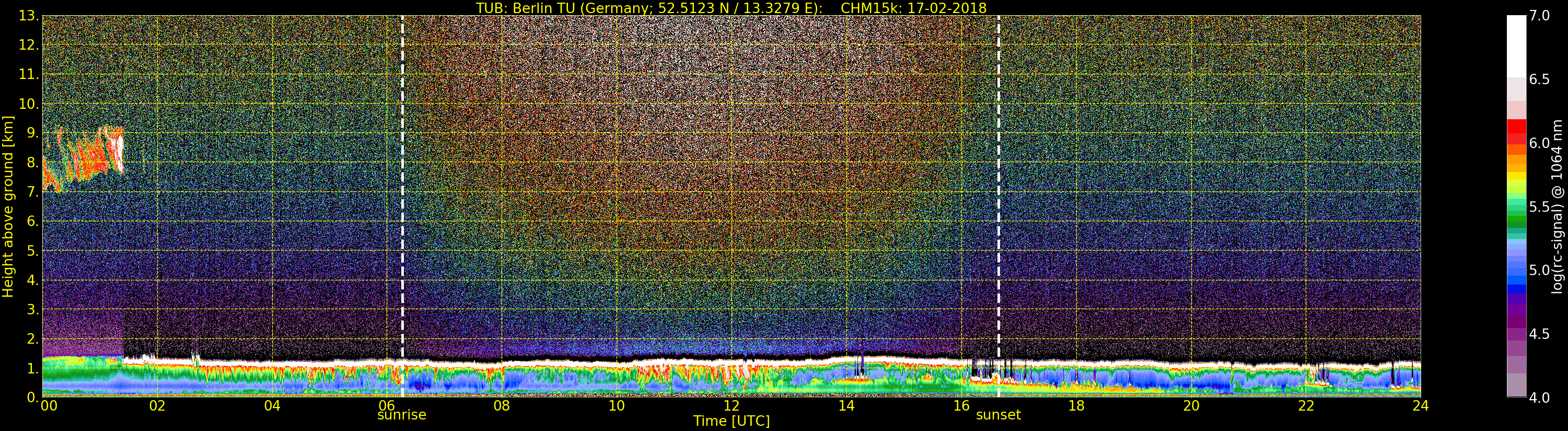Image resolution: width=1568 pixels, height=431 pixels.
Task: Click the "6.5" colorbar tick value
Action: click(x=1539, y=80)
